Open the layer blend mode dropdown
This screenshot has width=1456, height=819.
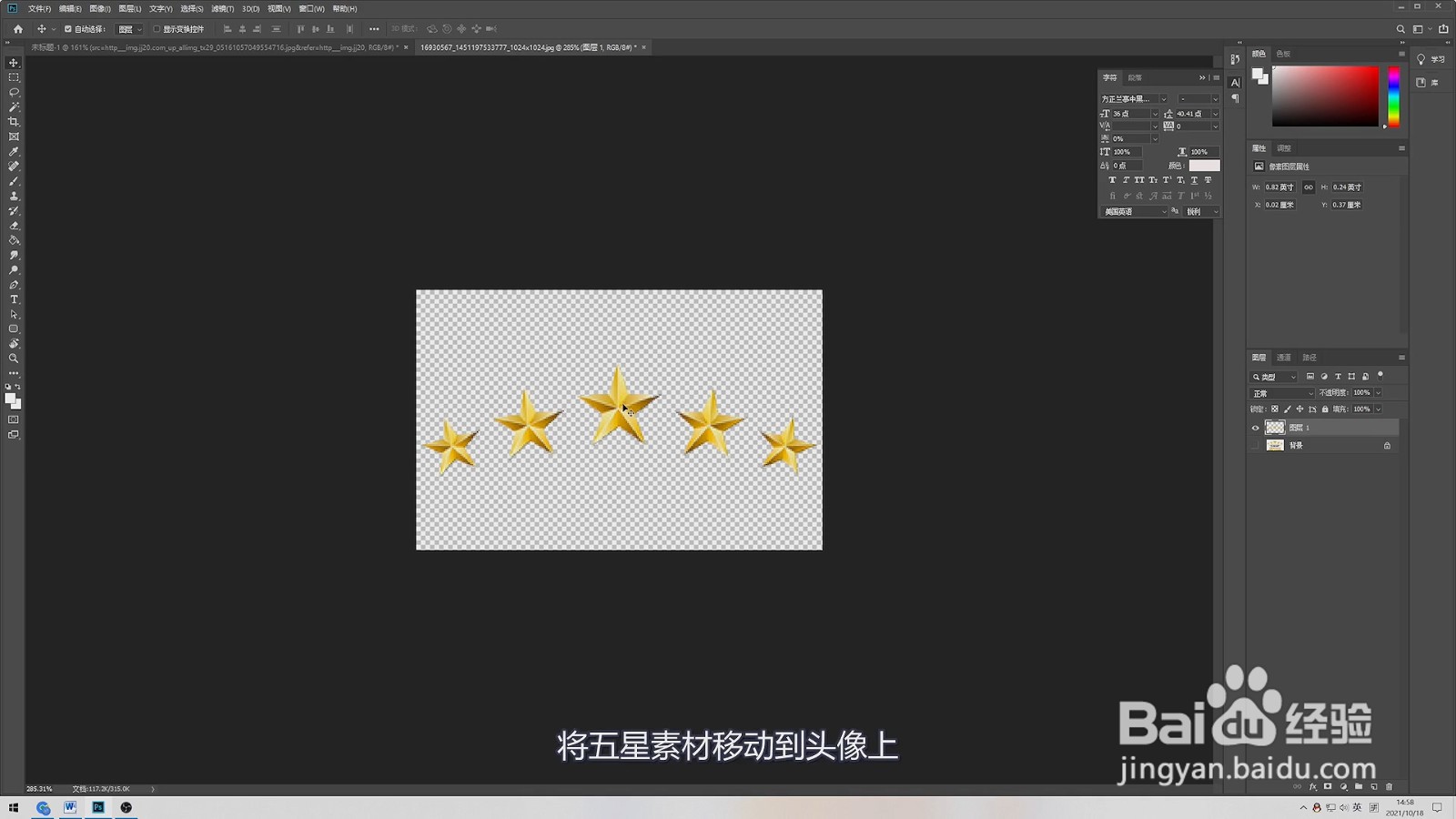click(x=1283, y=393)
